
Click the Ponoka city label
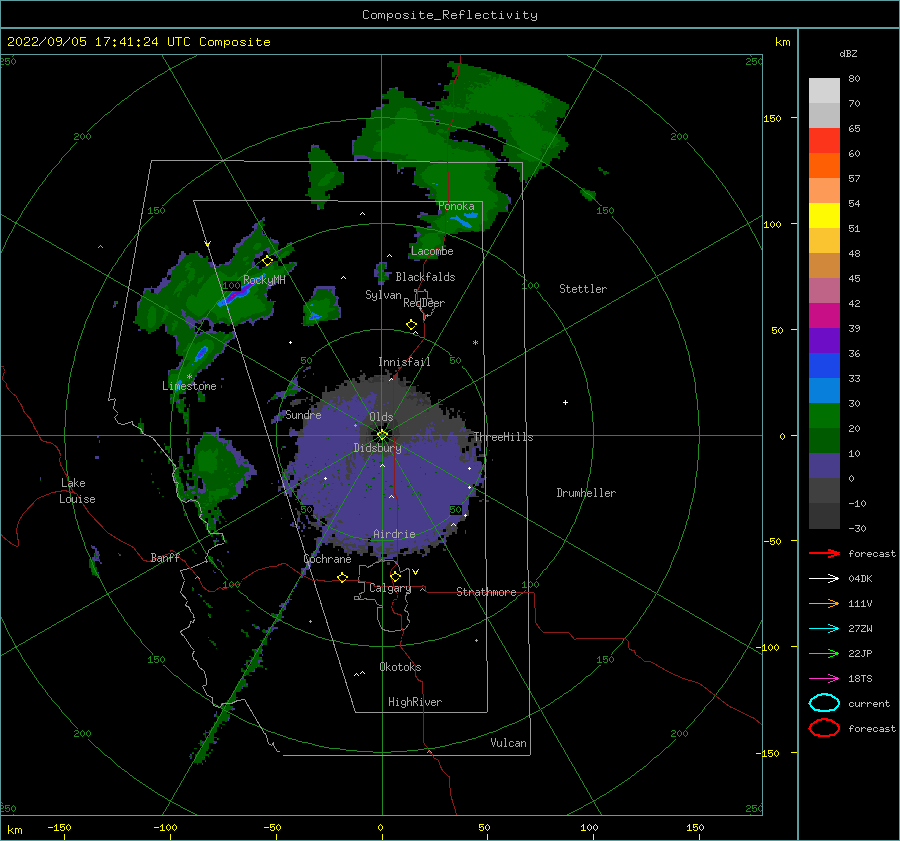(456, 206)
